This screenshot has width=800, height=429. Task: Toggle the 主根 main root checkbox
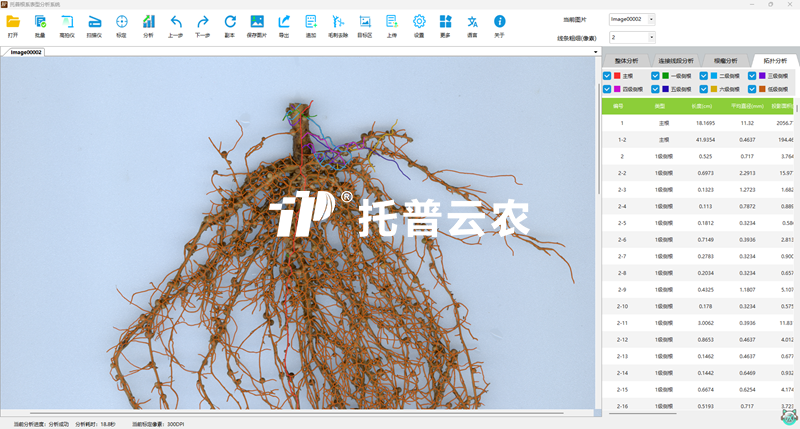(608, 76)
